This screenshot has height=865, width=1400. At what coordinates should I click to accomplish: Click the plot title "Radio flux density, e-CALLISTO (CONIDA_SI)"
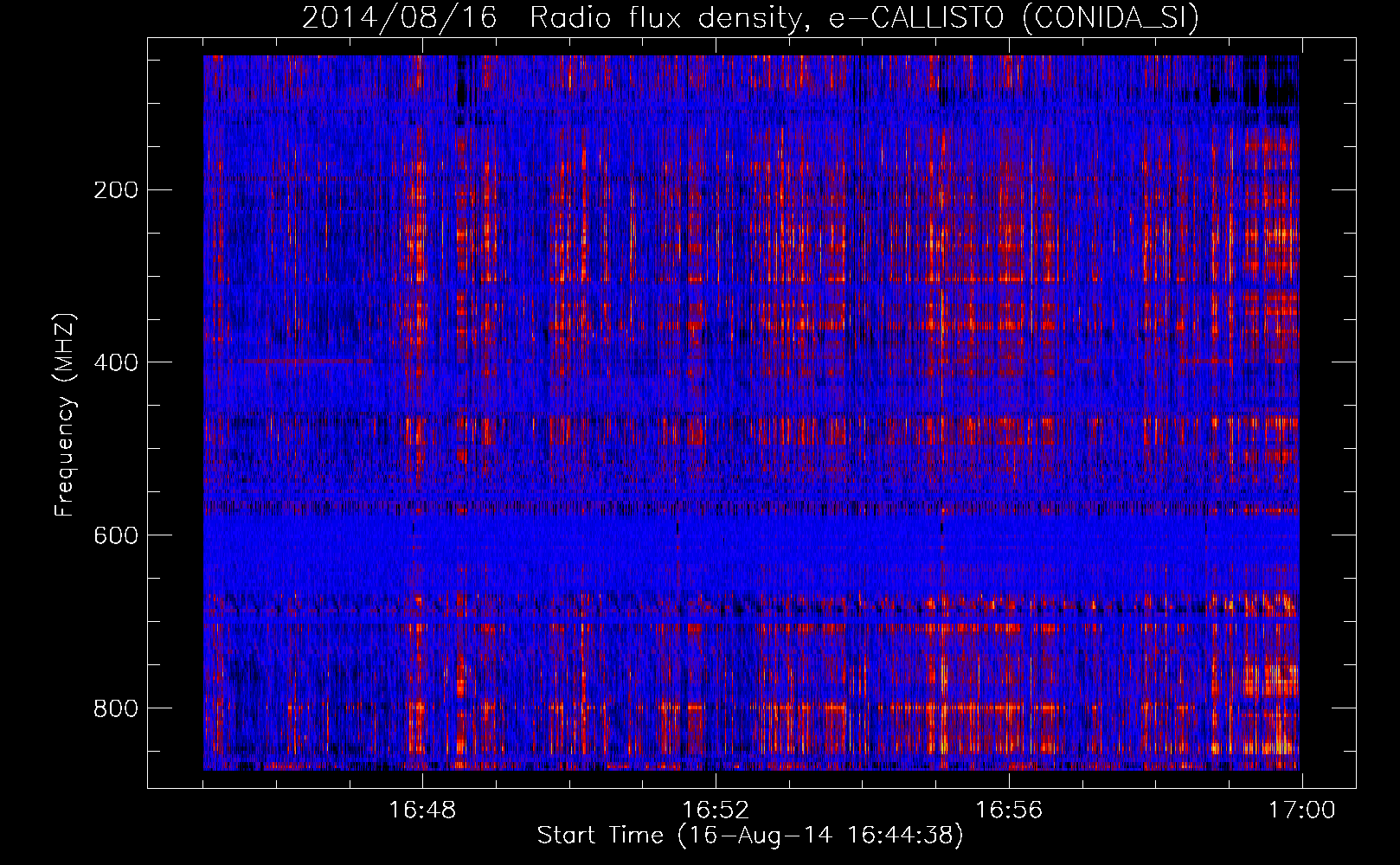pos(864,17)
